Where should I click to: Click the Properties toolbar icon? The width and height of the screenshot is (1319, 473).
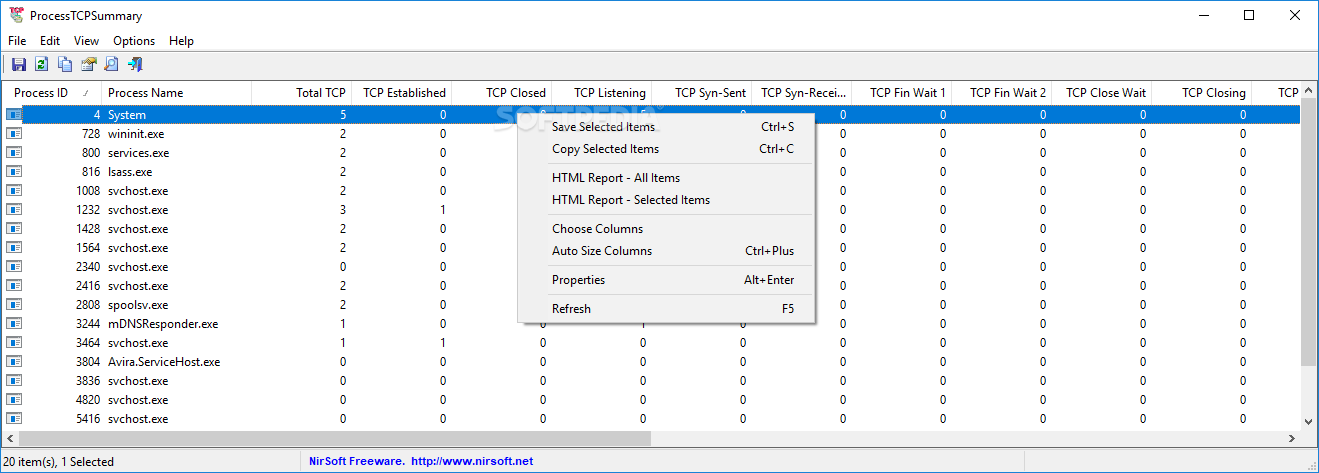point(88,65)
